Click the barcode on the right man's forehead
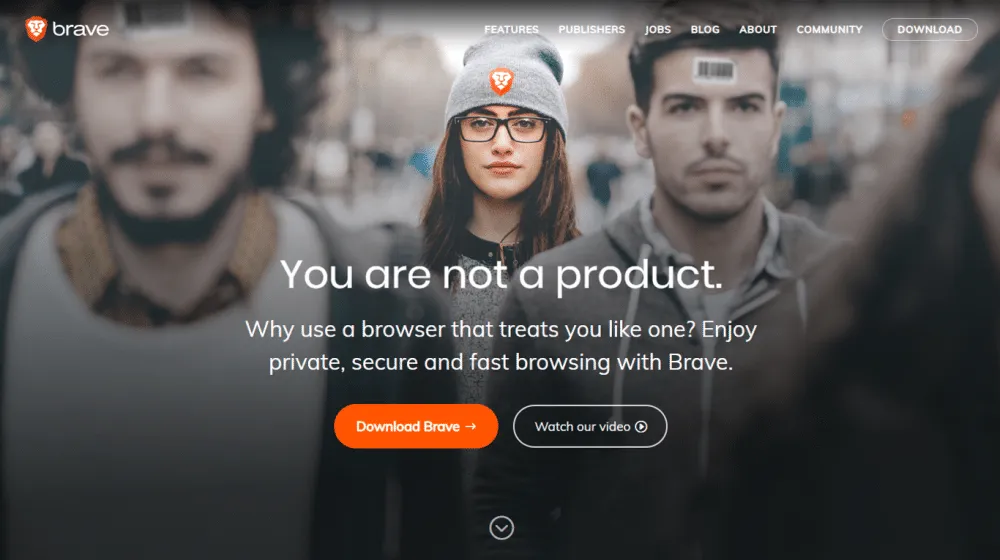 click(714, 70)
